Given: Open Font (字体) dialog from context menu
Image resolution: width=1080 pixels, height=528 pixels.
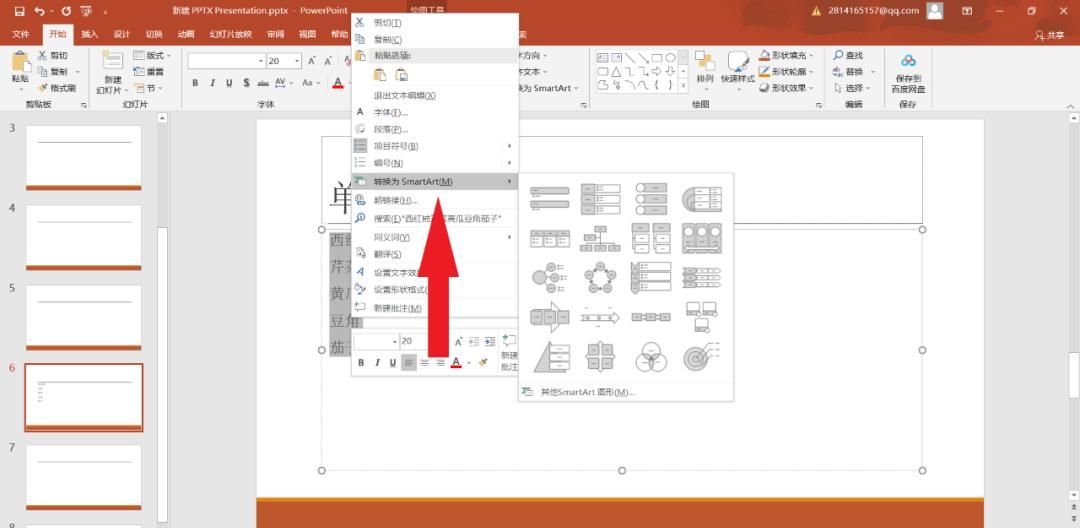Looking at the screenshot, I should tap(435, 112).
